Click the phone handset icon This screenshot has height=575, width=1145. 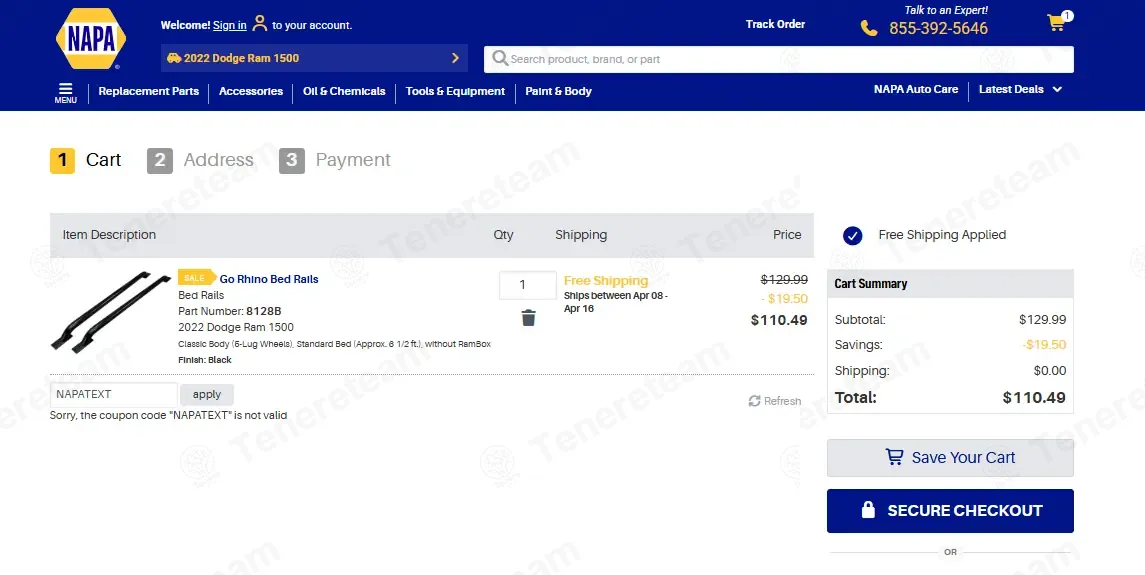click(x=869, y=28)
